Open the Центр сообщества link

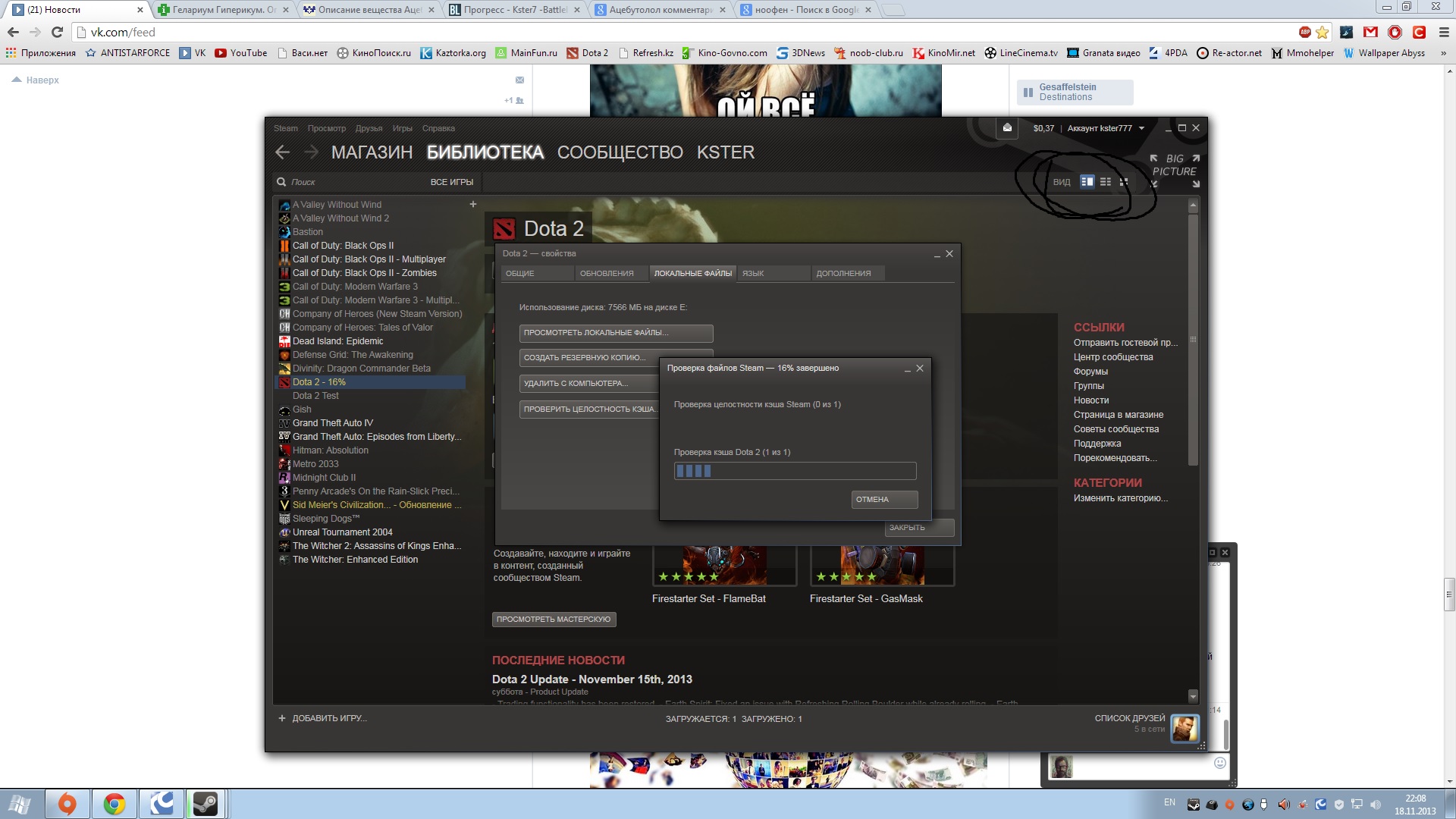(x=1112, y=357)
